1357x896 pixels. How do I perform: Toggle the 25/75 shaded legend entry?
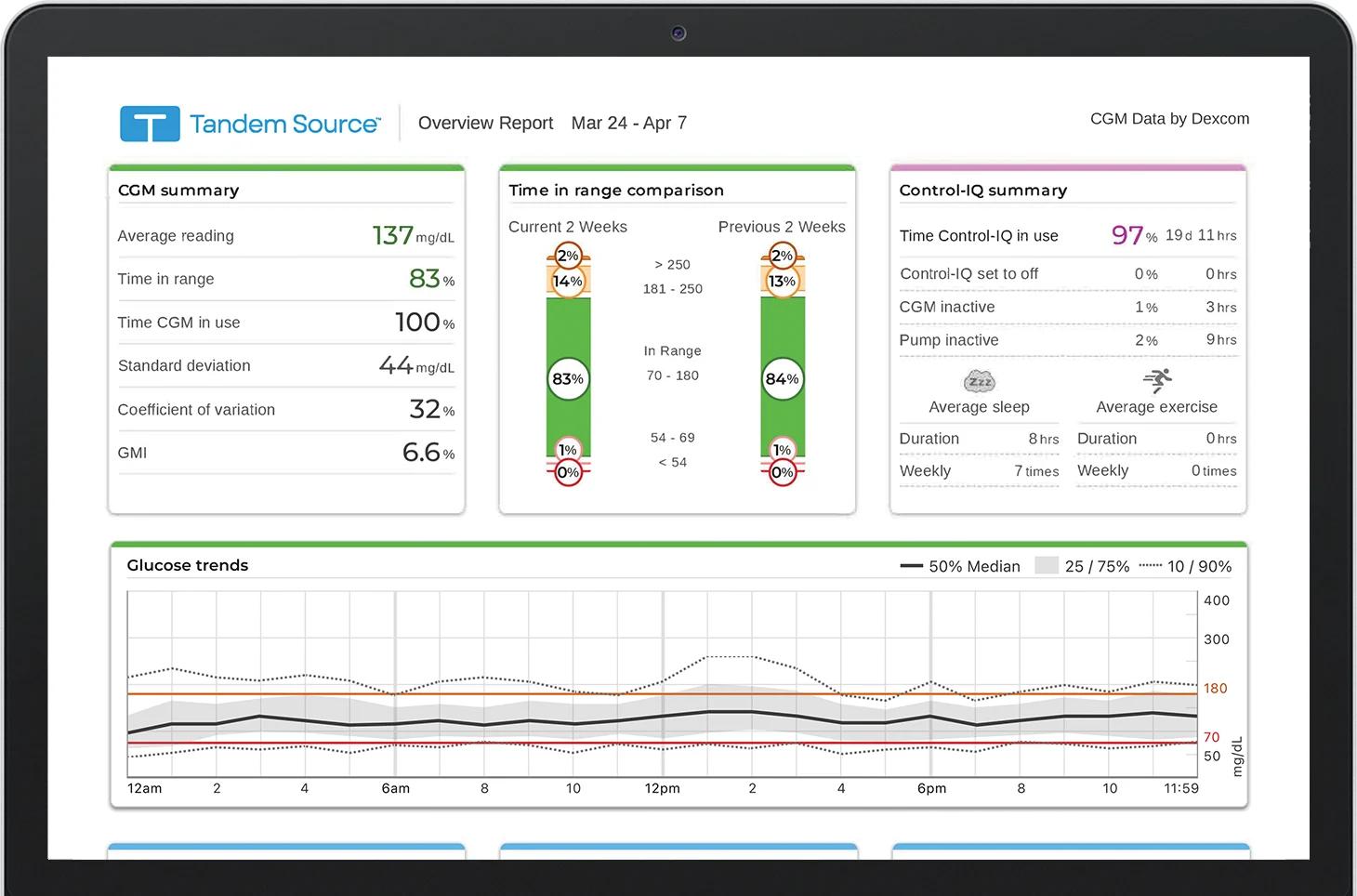click(x=1083, y=566)
